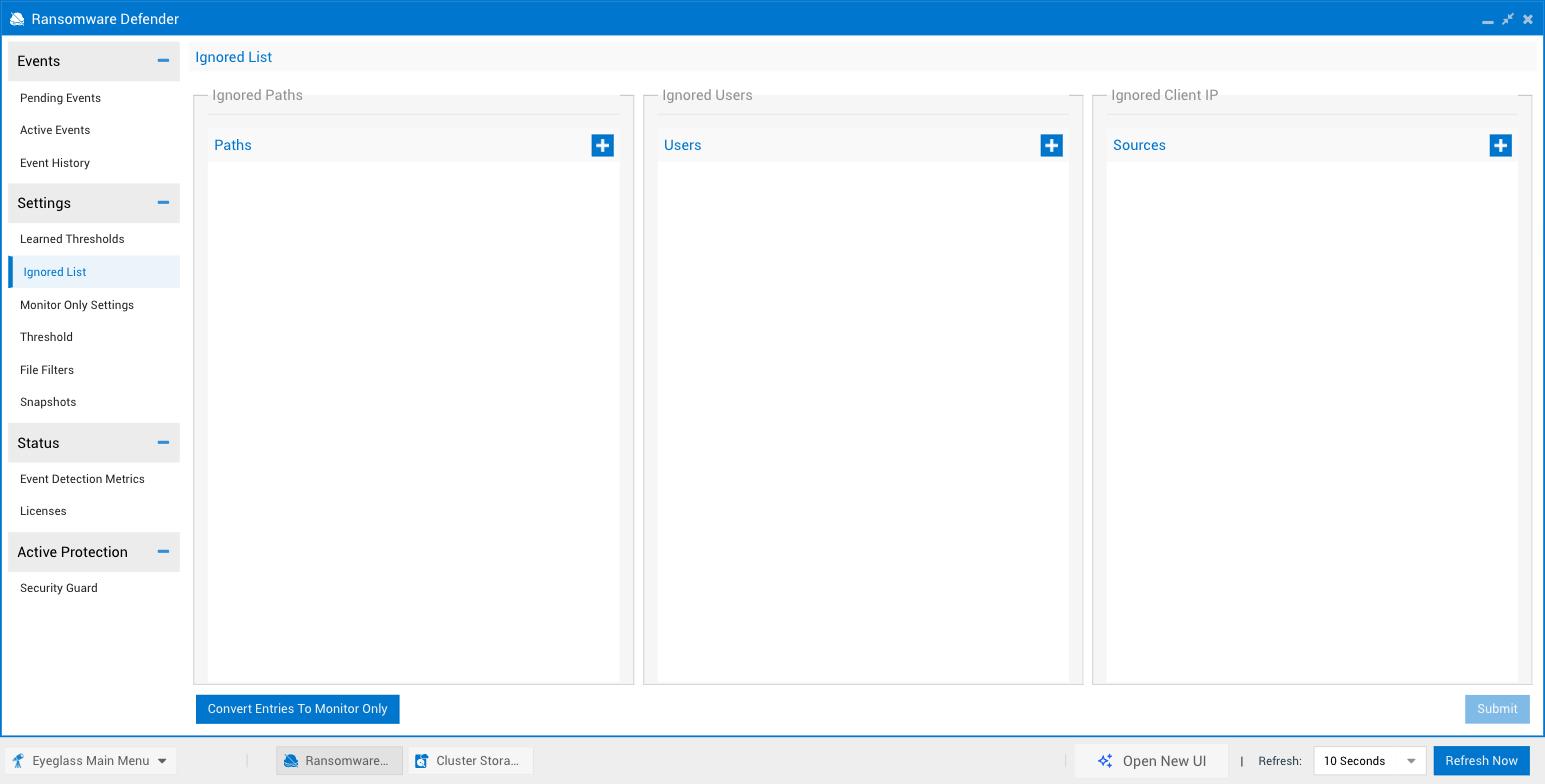Open the New UI

click(1150, 761)
